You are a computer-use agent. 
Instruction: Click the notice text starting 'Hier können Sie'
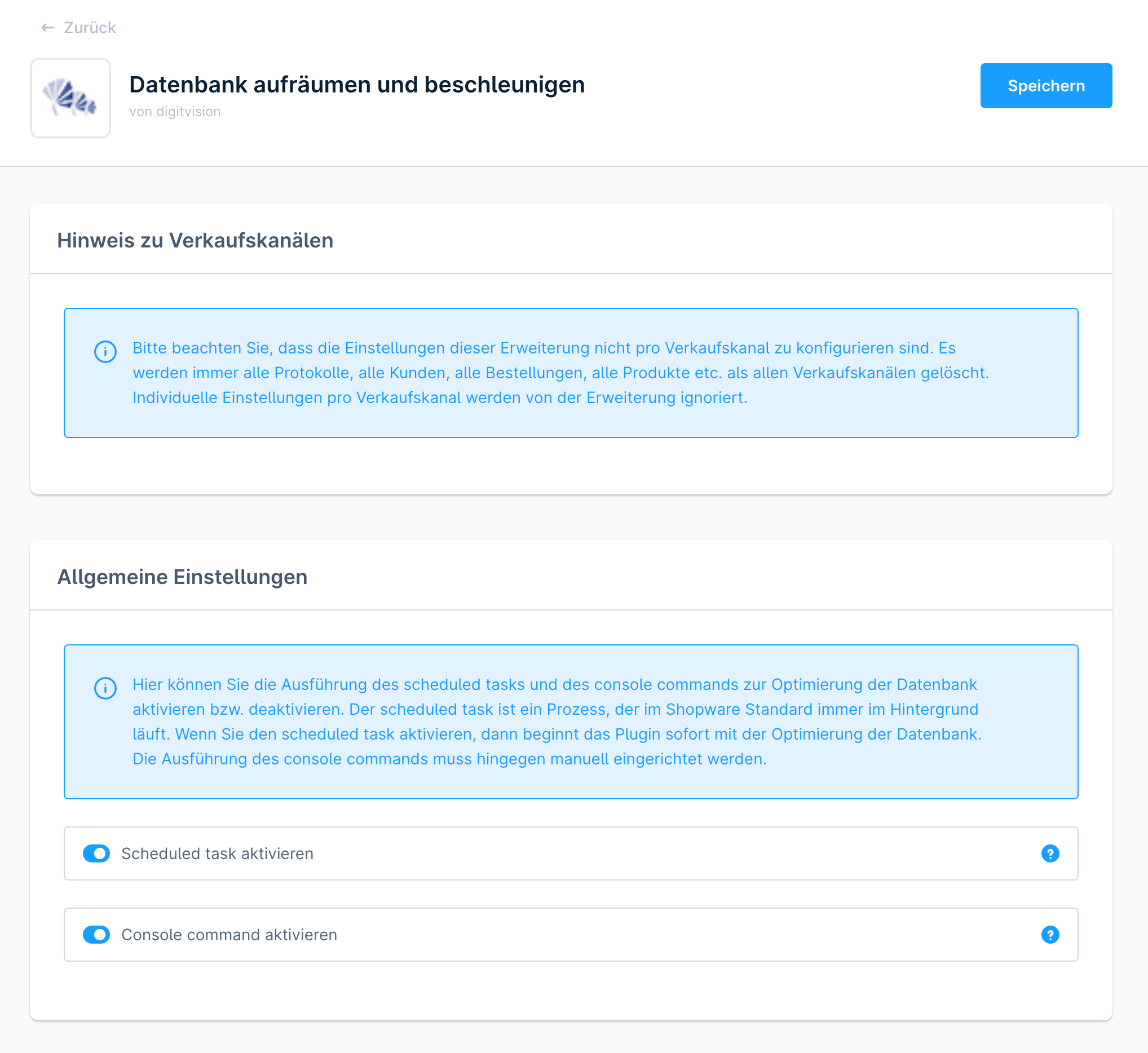[x=558, y=722]
